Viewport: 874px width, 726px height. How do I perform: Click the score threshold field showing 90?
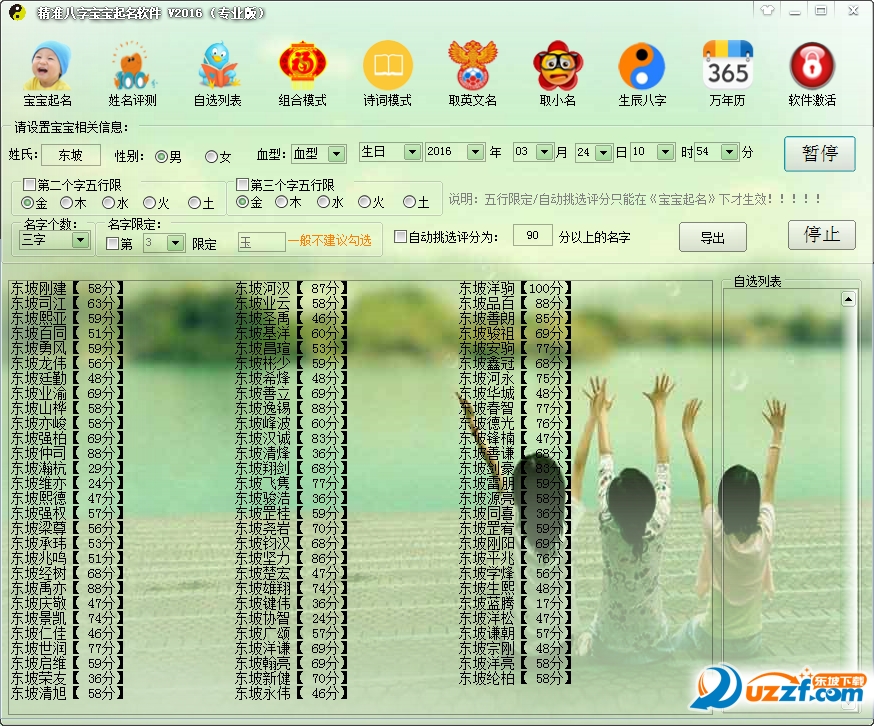(532, 235)
